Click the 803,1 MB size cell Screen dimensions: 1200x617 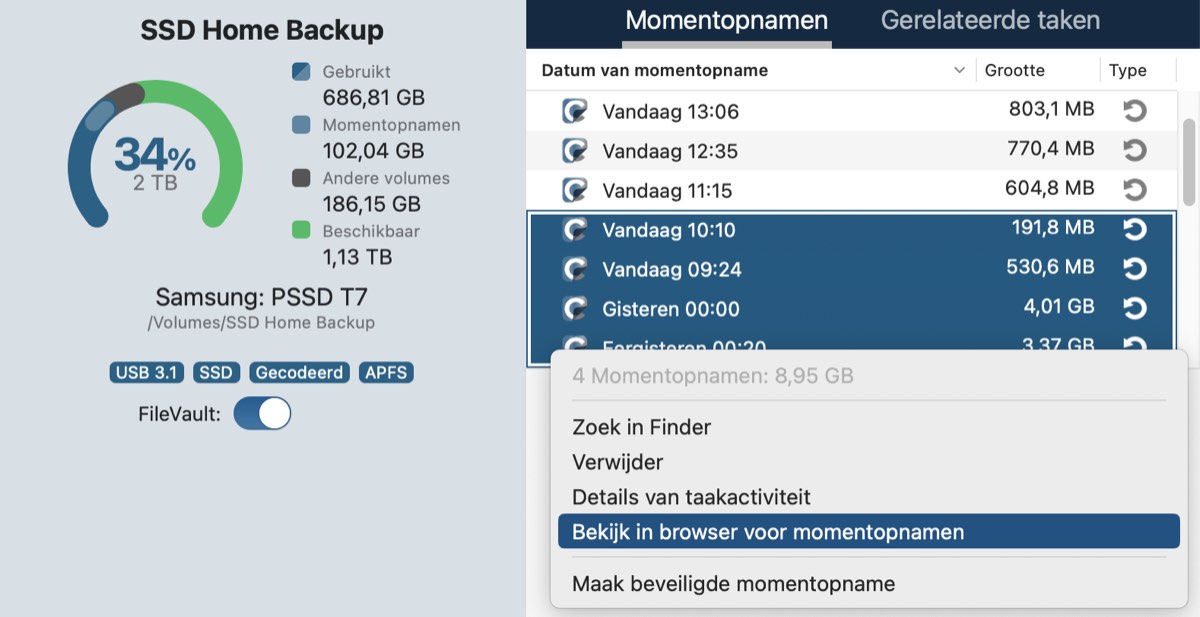pos(1051,109)
